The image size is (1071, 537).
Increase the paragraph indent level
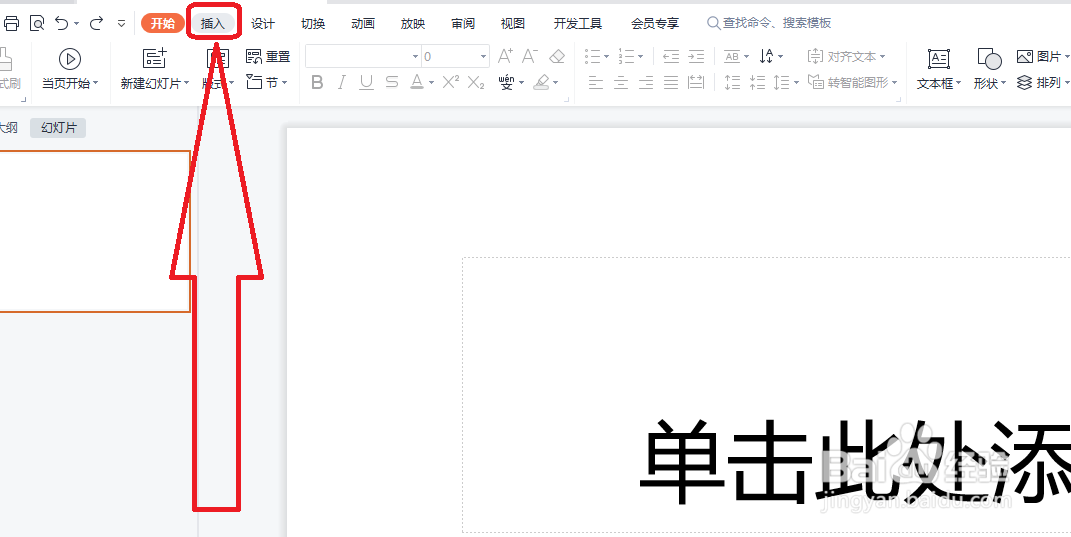click(x=696, y=56)
